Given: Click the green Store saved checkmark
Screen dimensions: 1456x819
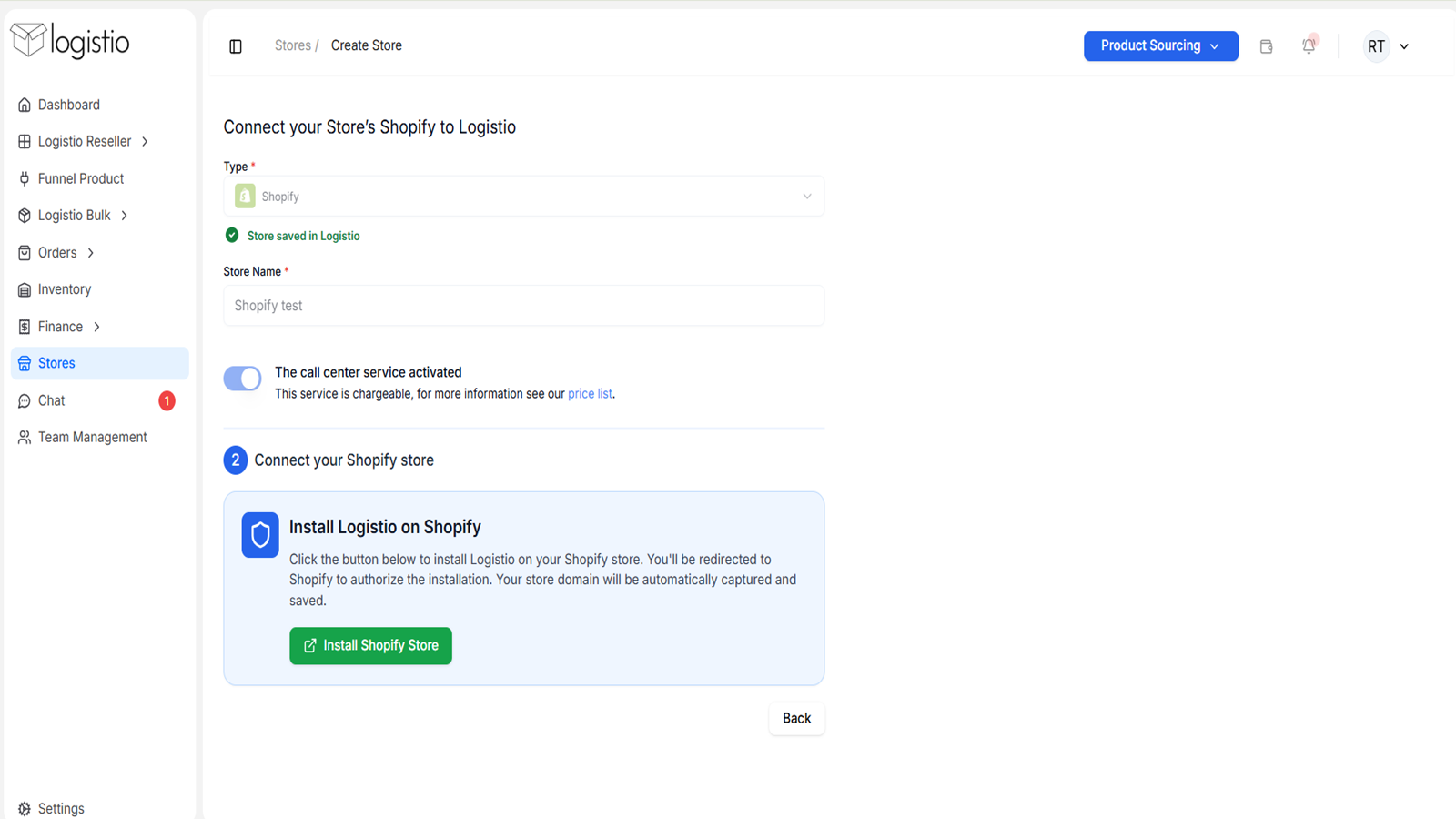Looking at the screenshot, I should (x=232, y=236).
